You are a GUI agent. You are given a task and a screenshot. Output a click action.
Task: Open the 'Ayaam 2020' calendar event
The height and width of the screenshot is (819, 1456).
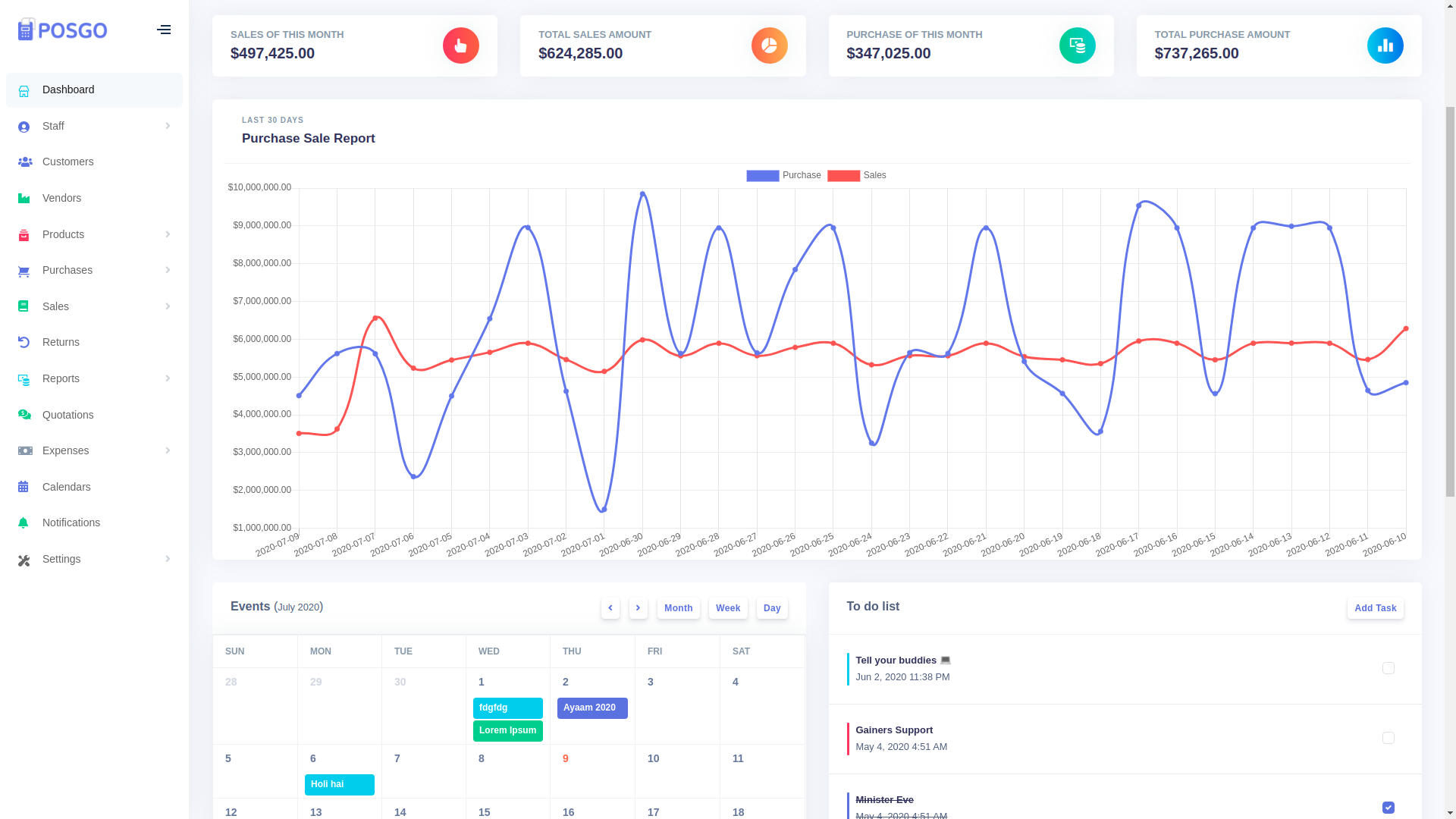click(592, 708)
